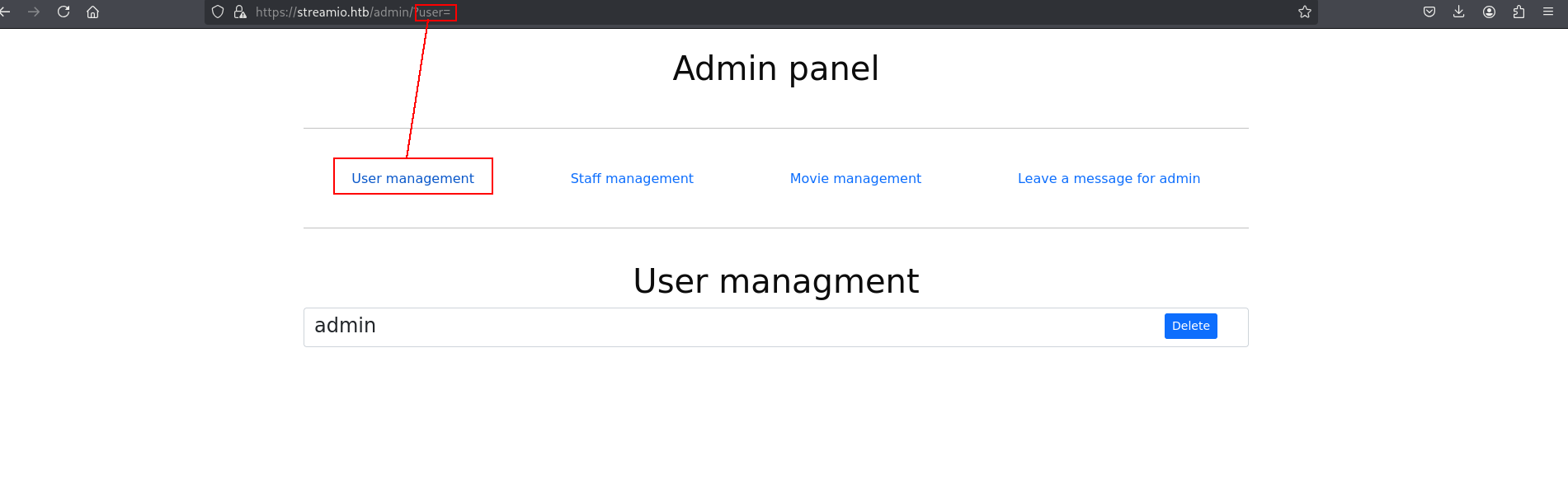Reload the current page

[x=64, y=12]
